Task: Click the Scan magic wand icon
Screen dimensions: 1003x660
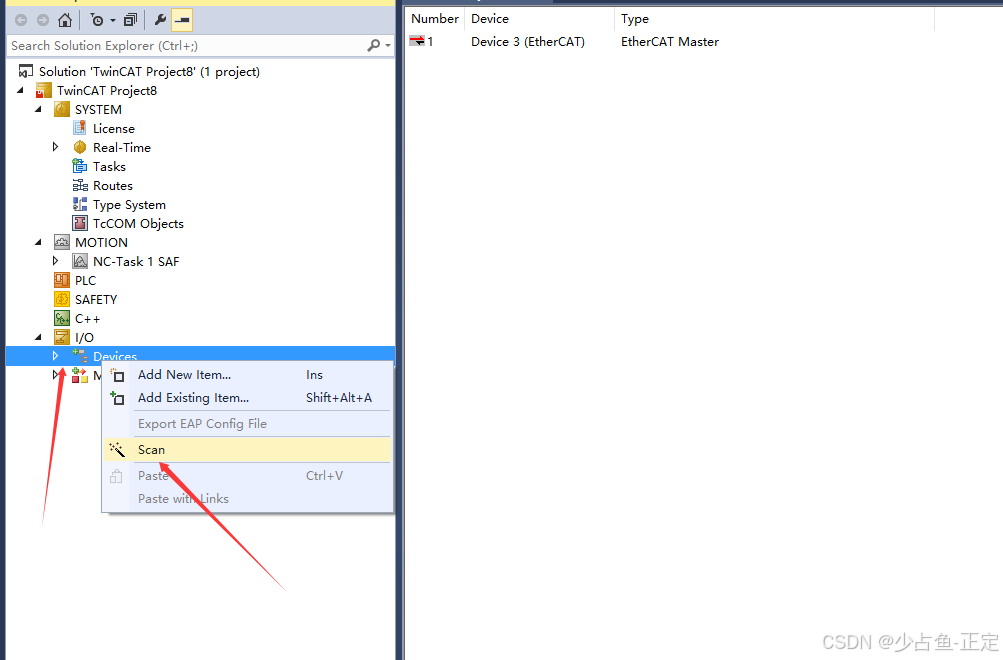Action: pos(117,450)
